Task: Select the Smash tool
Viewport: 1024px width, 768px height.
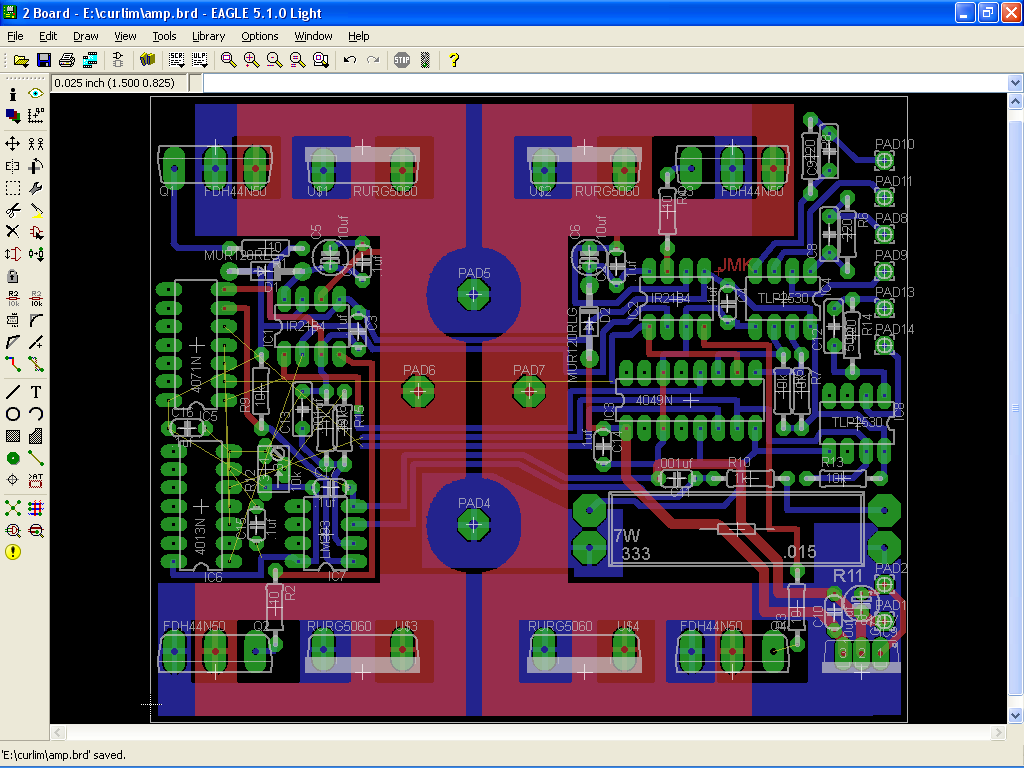Action: coord(12,320)
